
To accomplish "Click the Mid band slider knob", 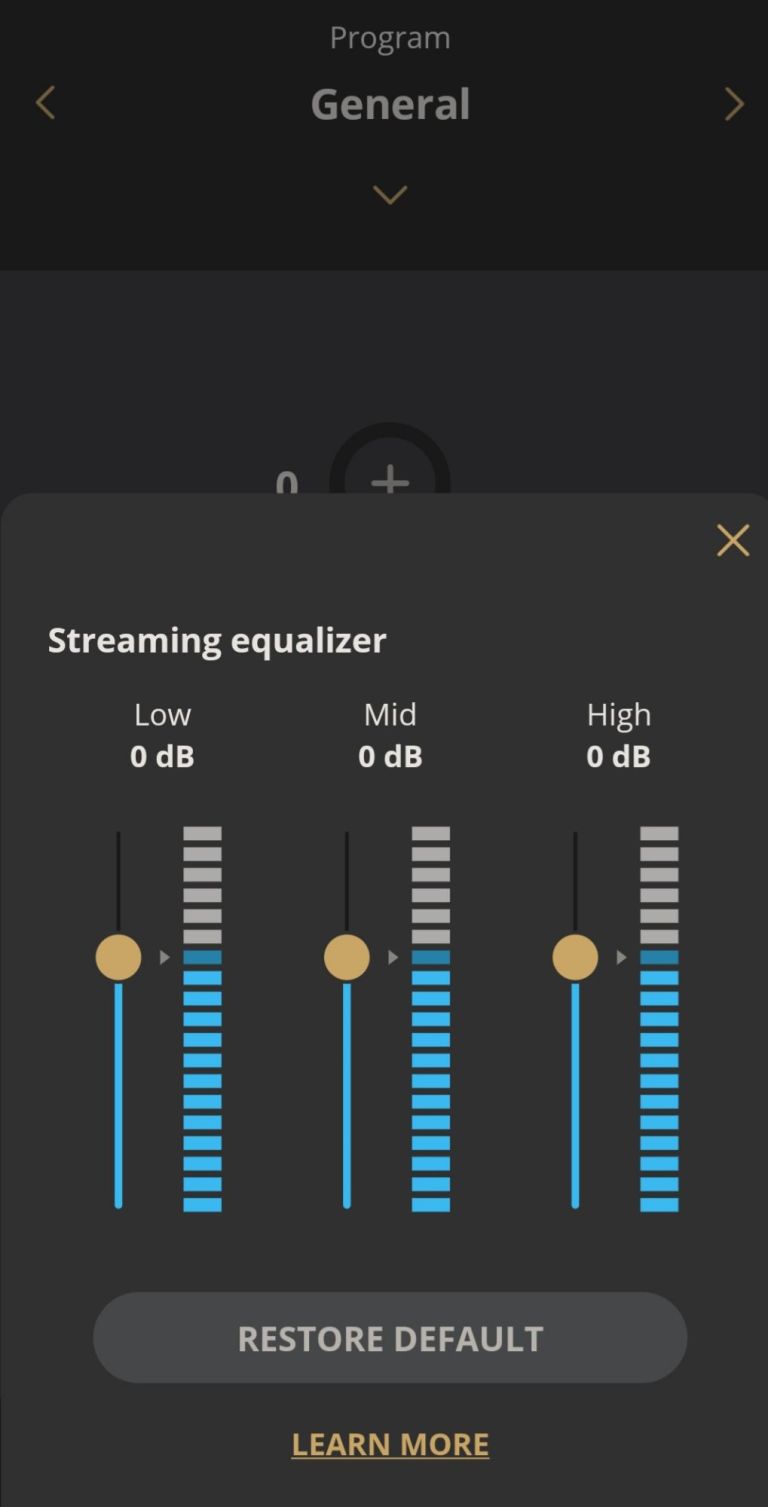I will pos(347,957).
